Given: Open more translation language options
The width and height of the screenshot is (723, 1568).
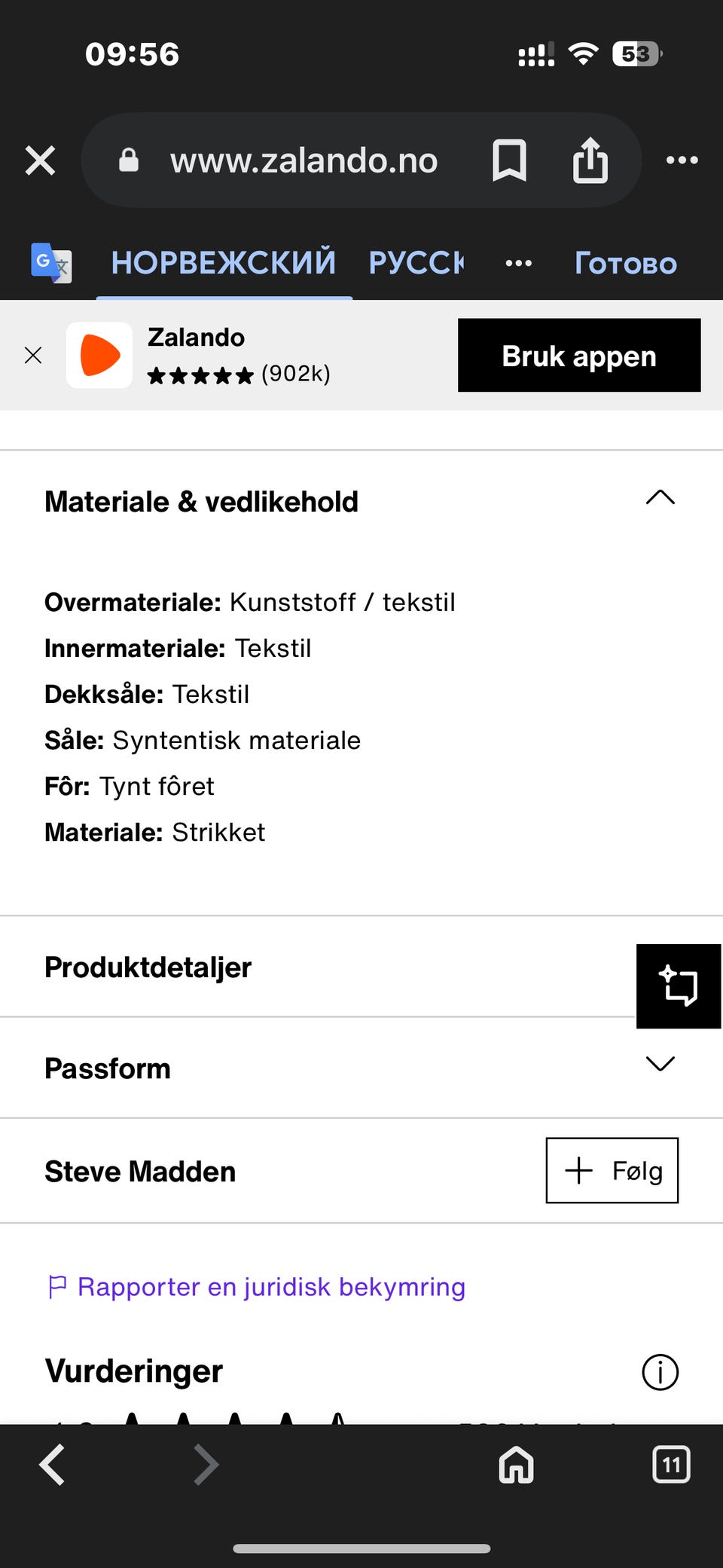Looking at the screenshot, I should tap(518, 263).
